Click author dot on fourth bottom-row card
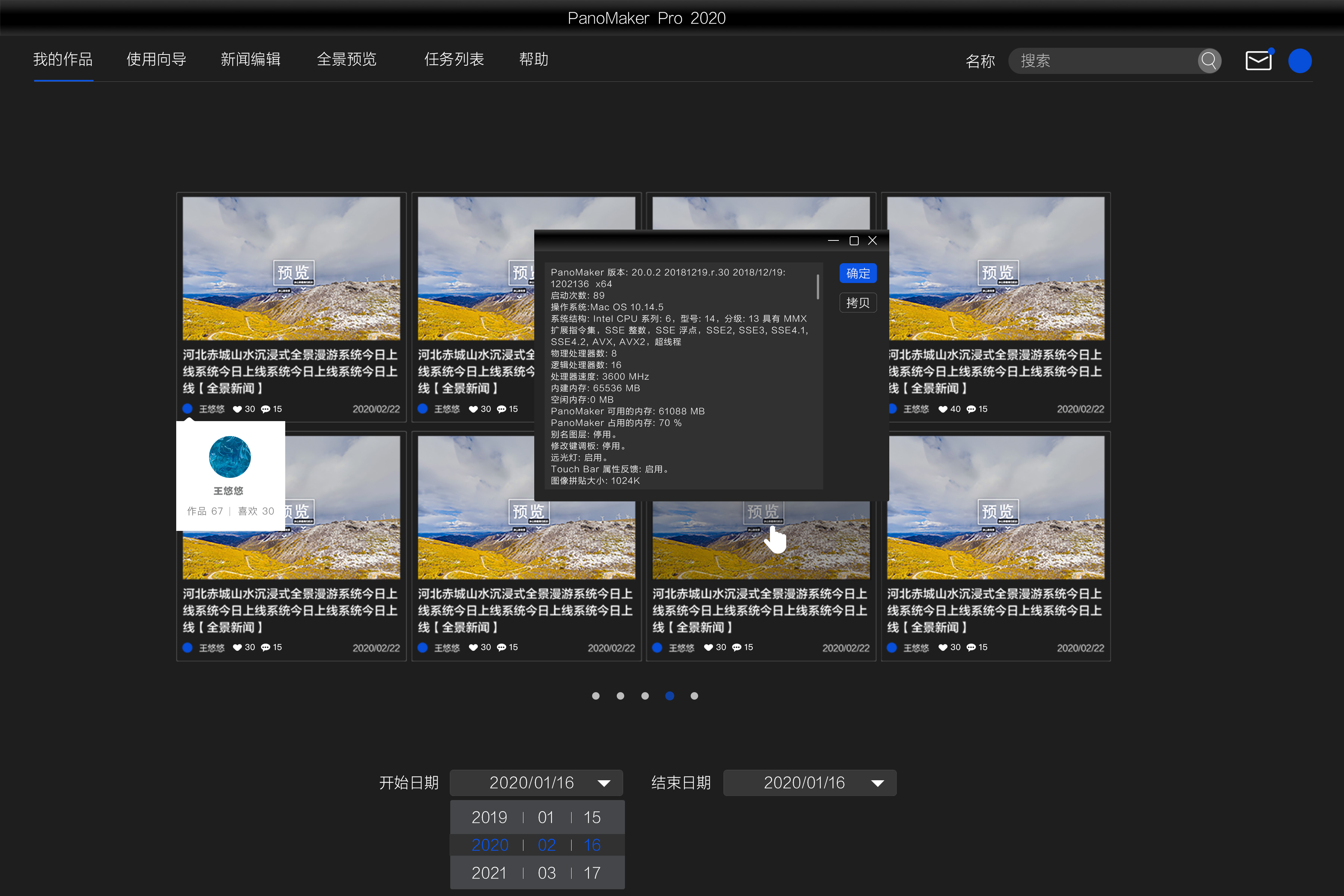This screenshot has width=1344, height=896. tap(892, 647)
